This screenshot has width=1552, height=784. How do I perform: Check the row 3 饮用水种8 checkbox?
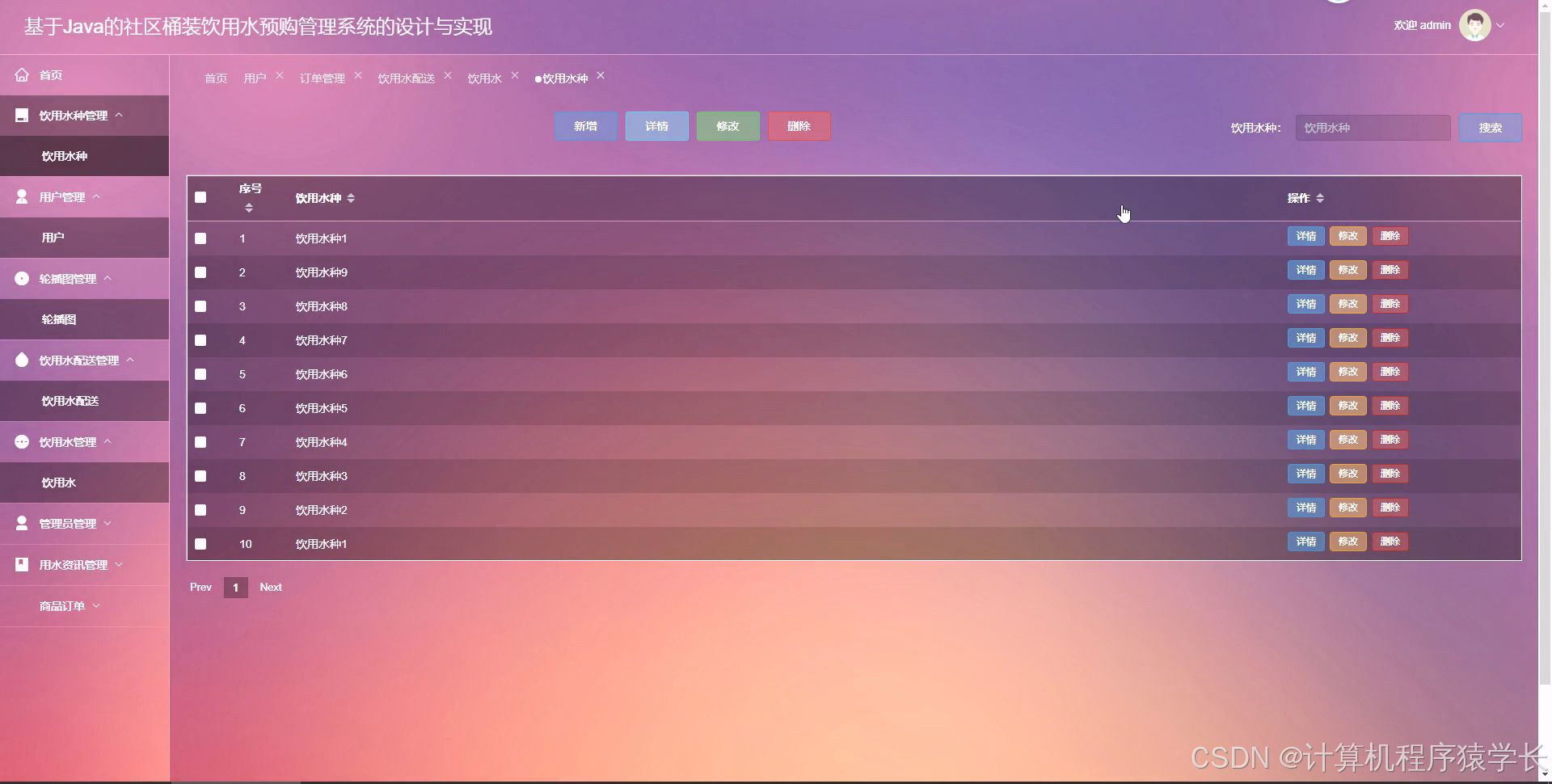pos(200,306)
